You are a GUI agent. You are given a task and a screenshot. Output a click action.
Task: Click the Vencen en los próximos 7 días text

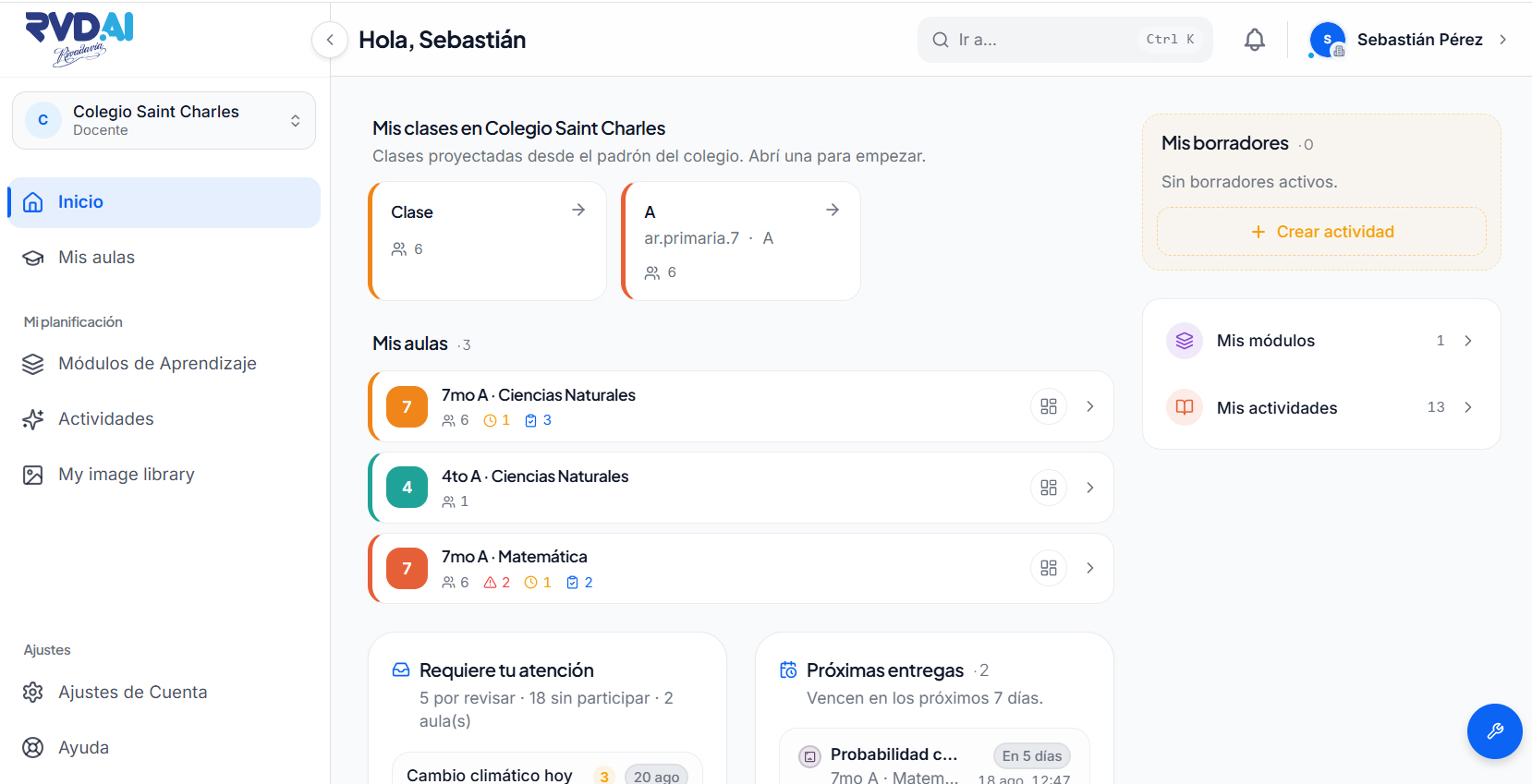tap(925, 698)
